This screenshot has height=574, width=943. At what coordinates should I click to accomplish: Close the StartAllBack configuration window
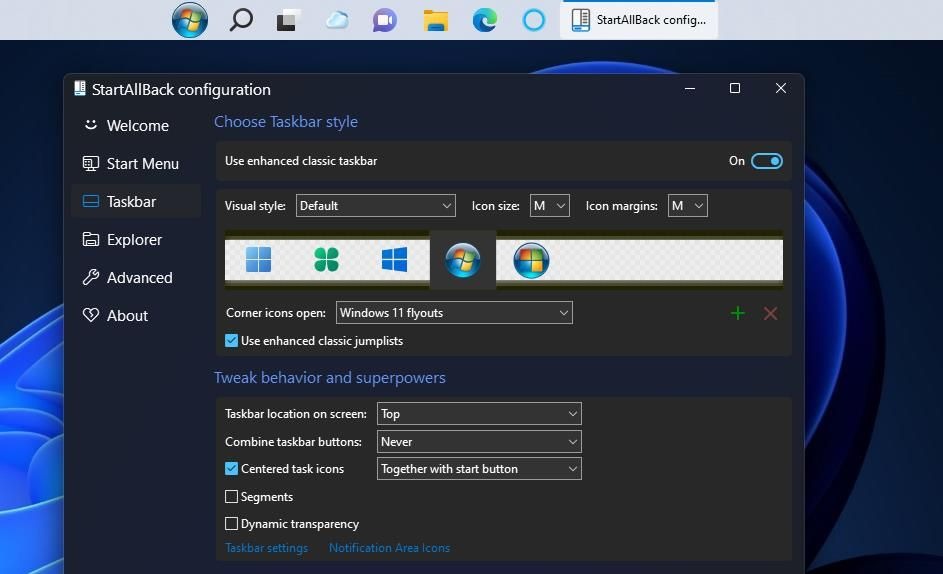click(781, 88)
